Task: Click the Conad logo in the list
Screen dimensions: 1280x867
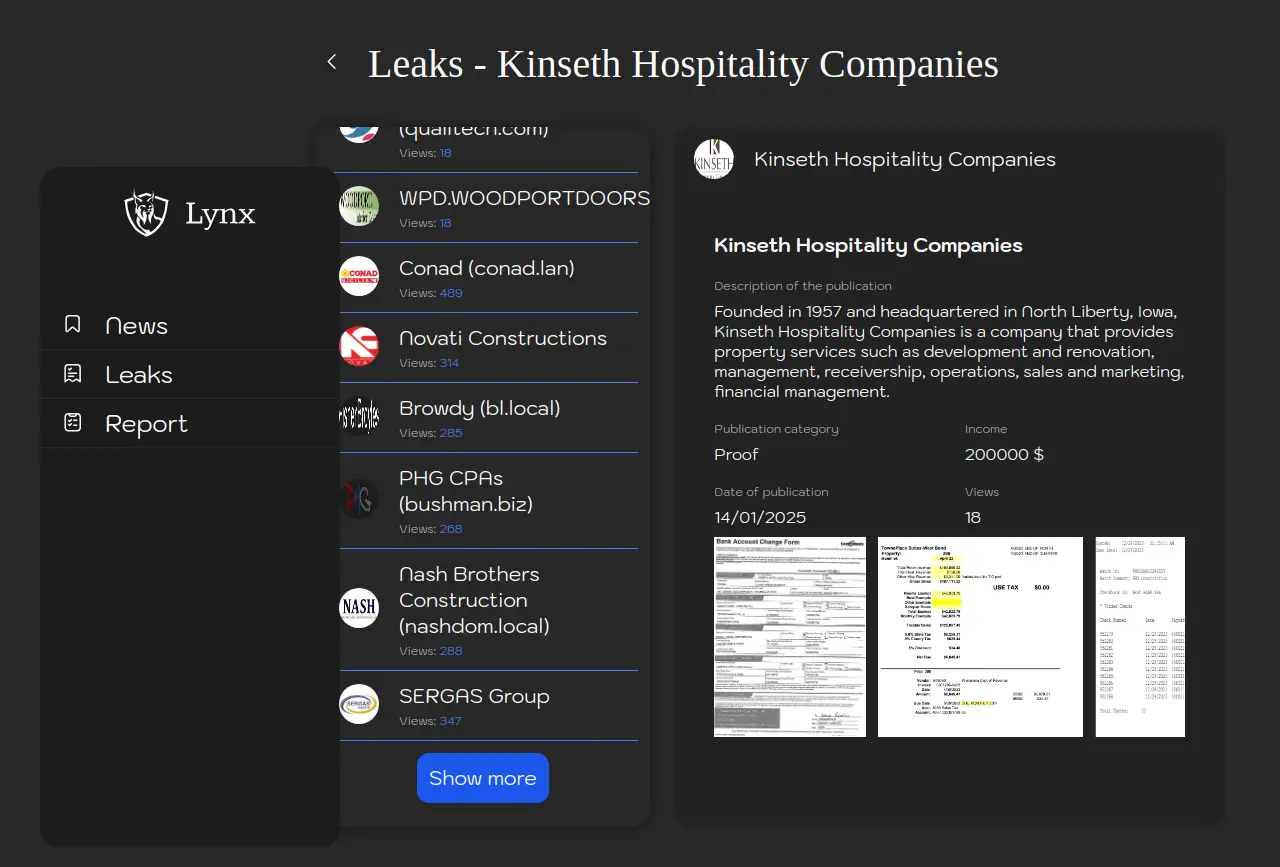Action: (x=359, y=276)
